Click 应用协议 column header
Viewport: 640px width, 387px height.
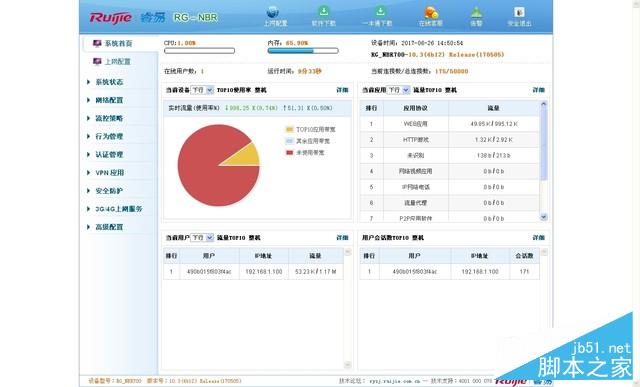click(416, 108)
